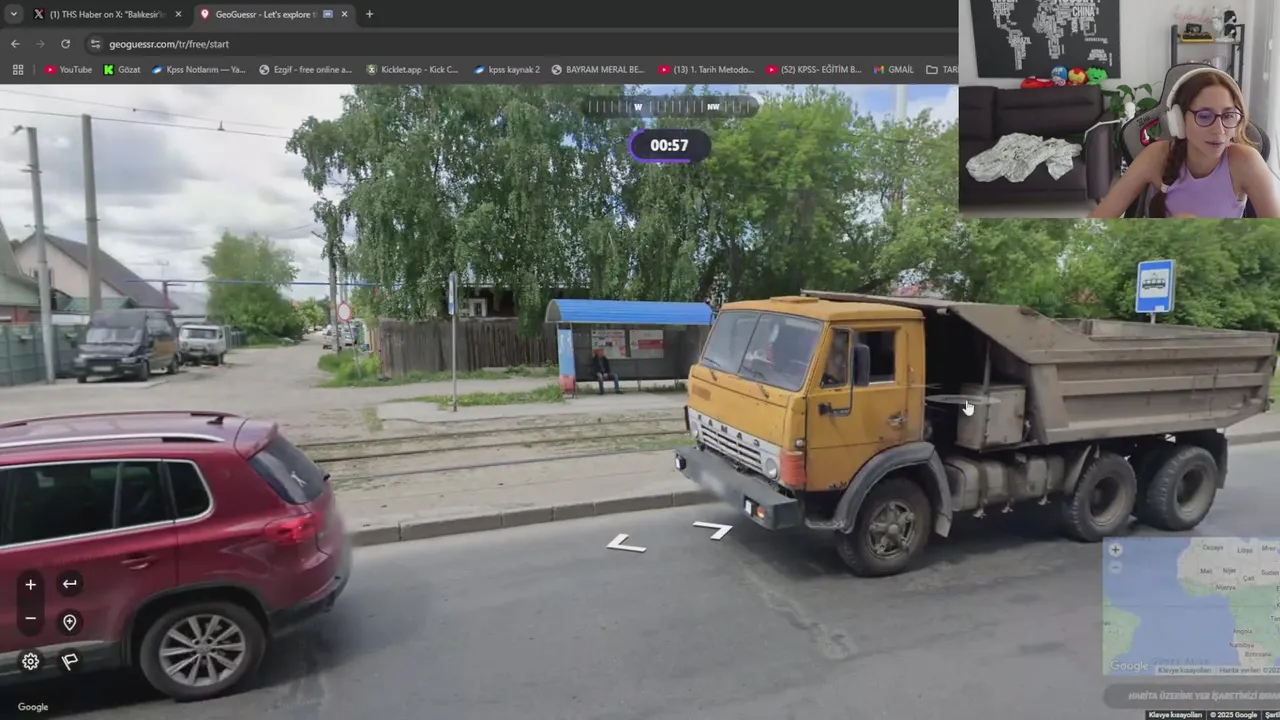Open the kpss kaynak 2 bookmark
The height and width of the screenshot is (720, 1280).
(x=506, y=70)
